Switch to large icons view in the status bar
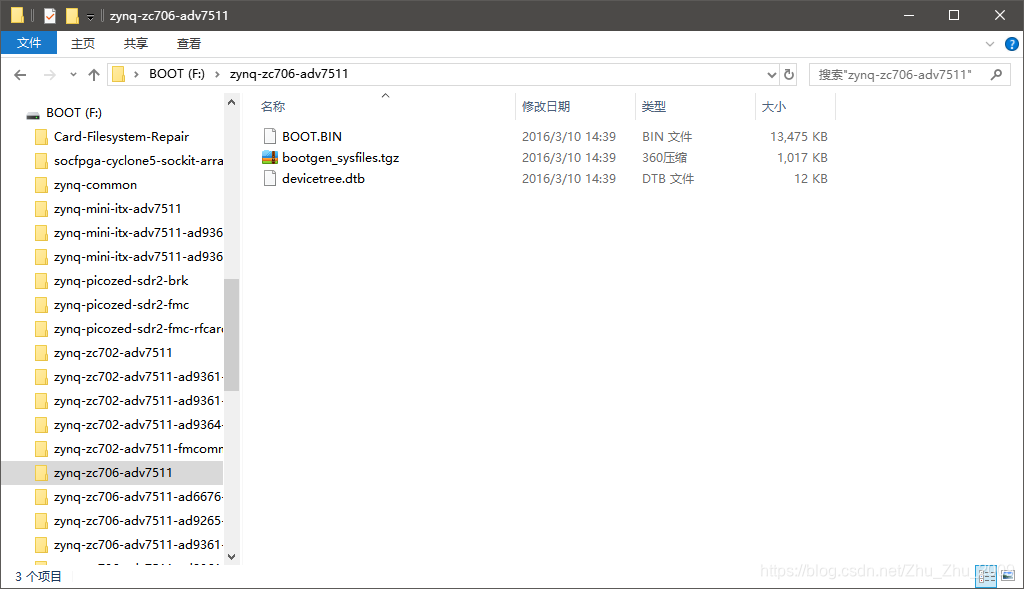 (x=1008, y=575)
